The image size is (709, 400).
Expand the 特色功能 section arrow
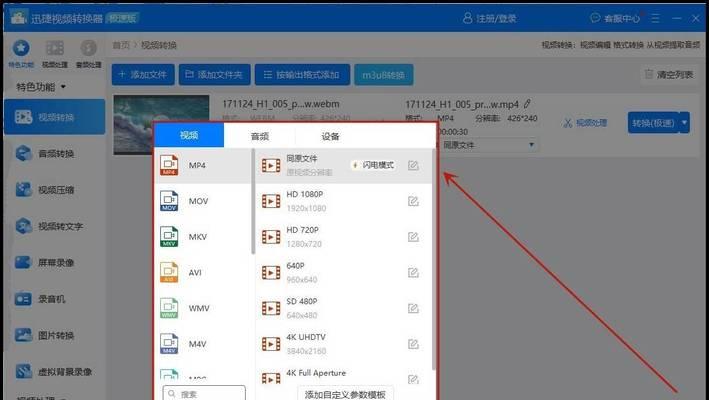[63, 86]
